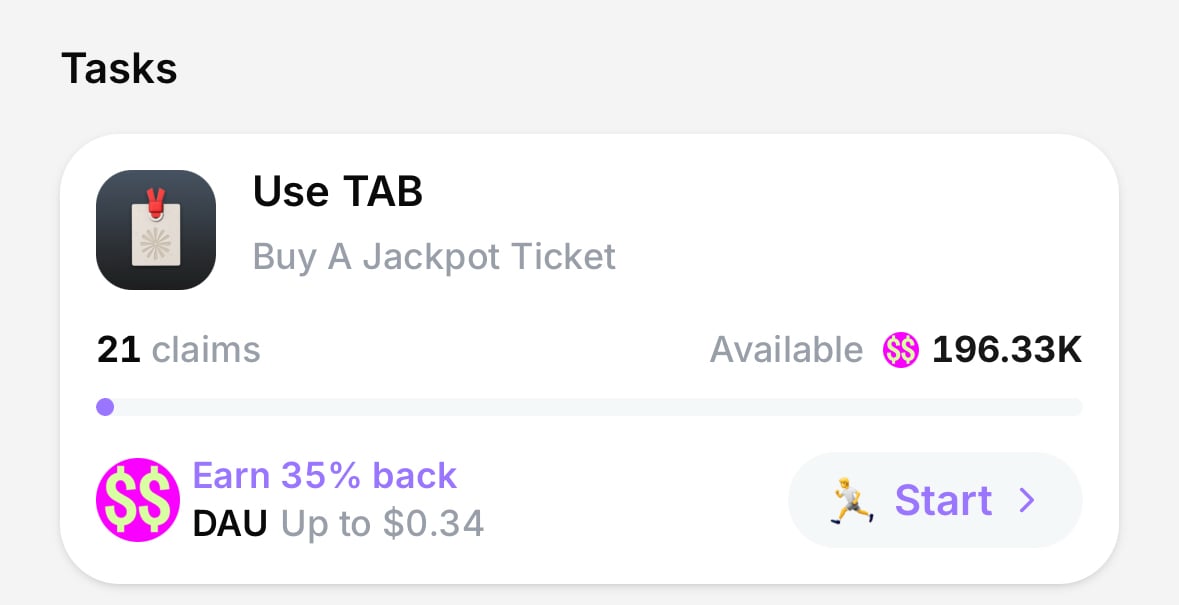Click the Buy A Jackpot Ticket subtitle
Viewport: 1179px width, 605px height.
click(x=434, y=257)
